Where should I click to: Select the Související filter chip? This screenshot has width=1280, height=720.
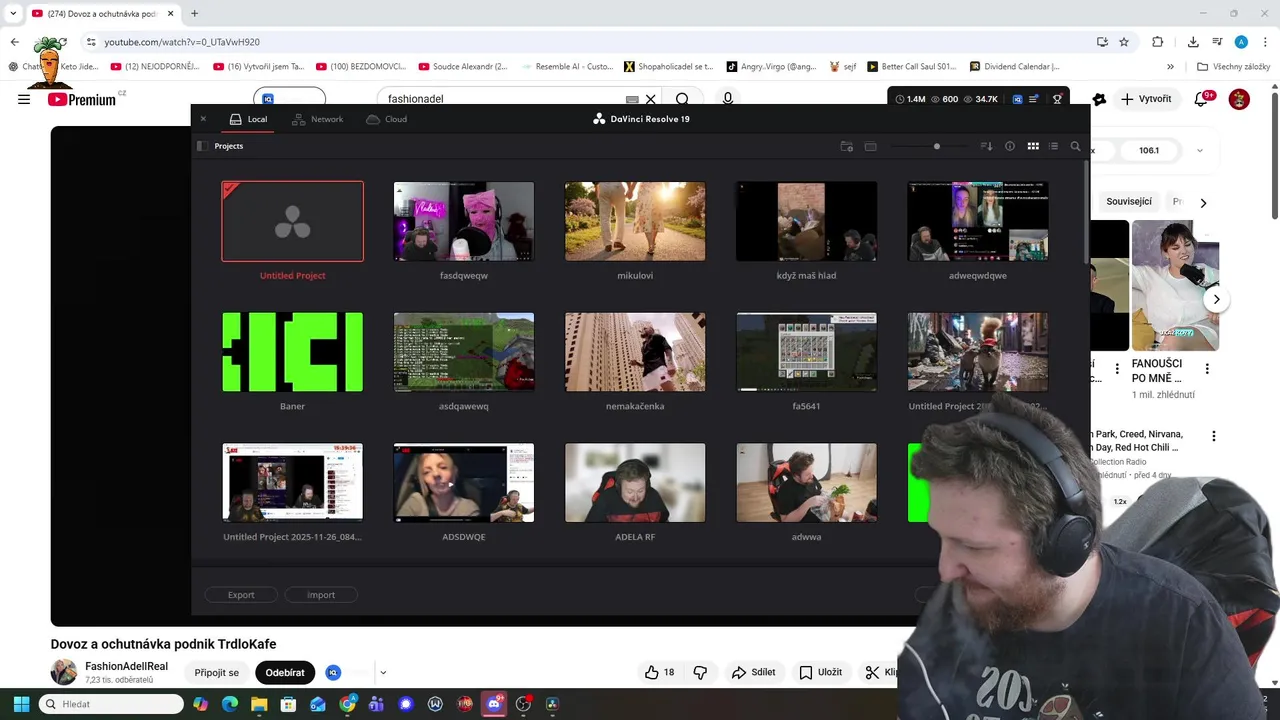pyautogui.click(x=1129, y=202)
